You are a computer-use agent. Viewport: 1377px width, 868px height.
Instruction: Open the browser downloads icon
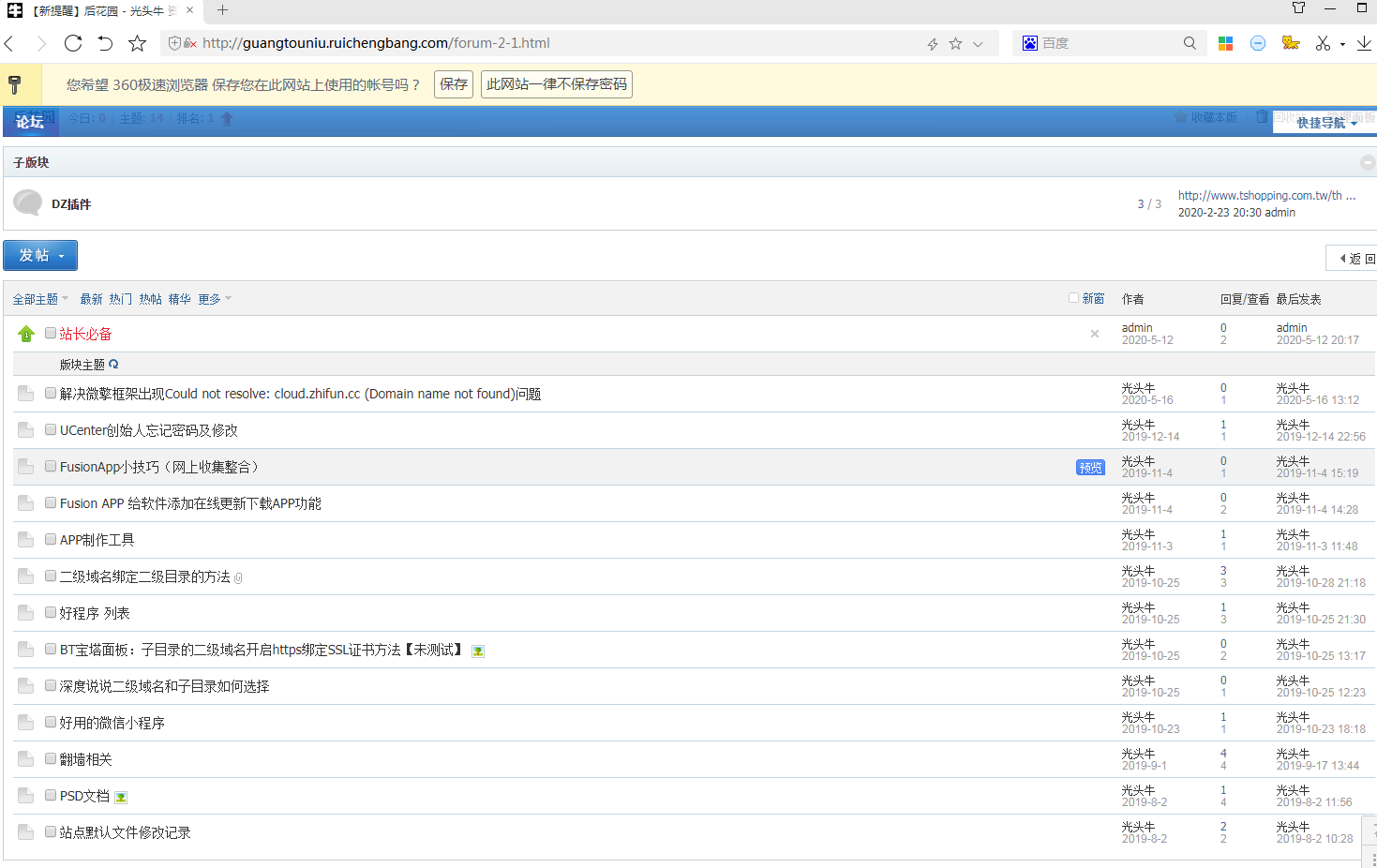pos(1364,43)
